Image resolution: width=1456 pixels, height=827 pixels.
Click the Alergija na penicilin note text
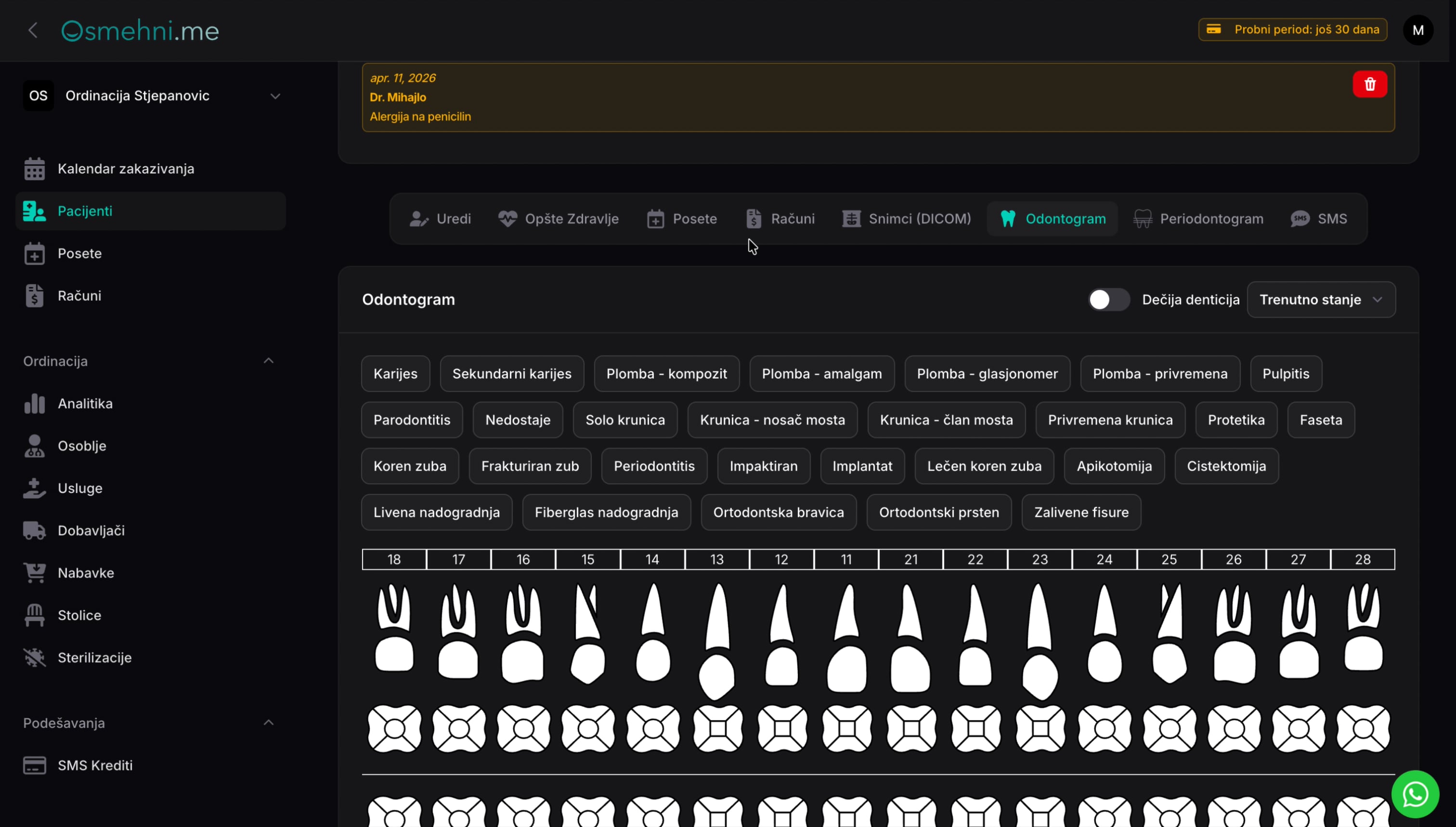click(x=420, y=116)
